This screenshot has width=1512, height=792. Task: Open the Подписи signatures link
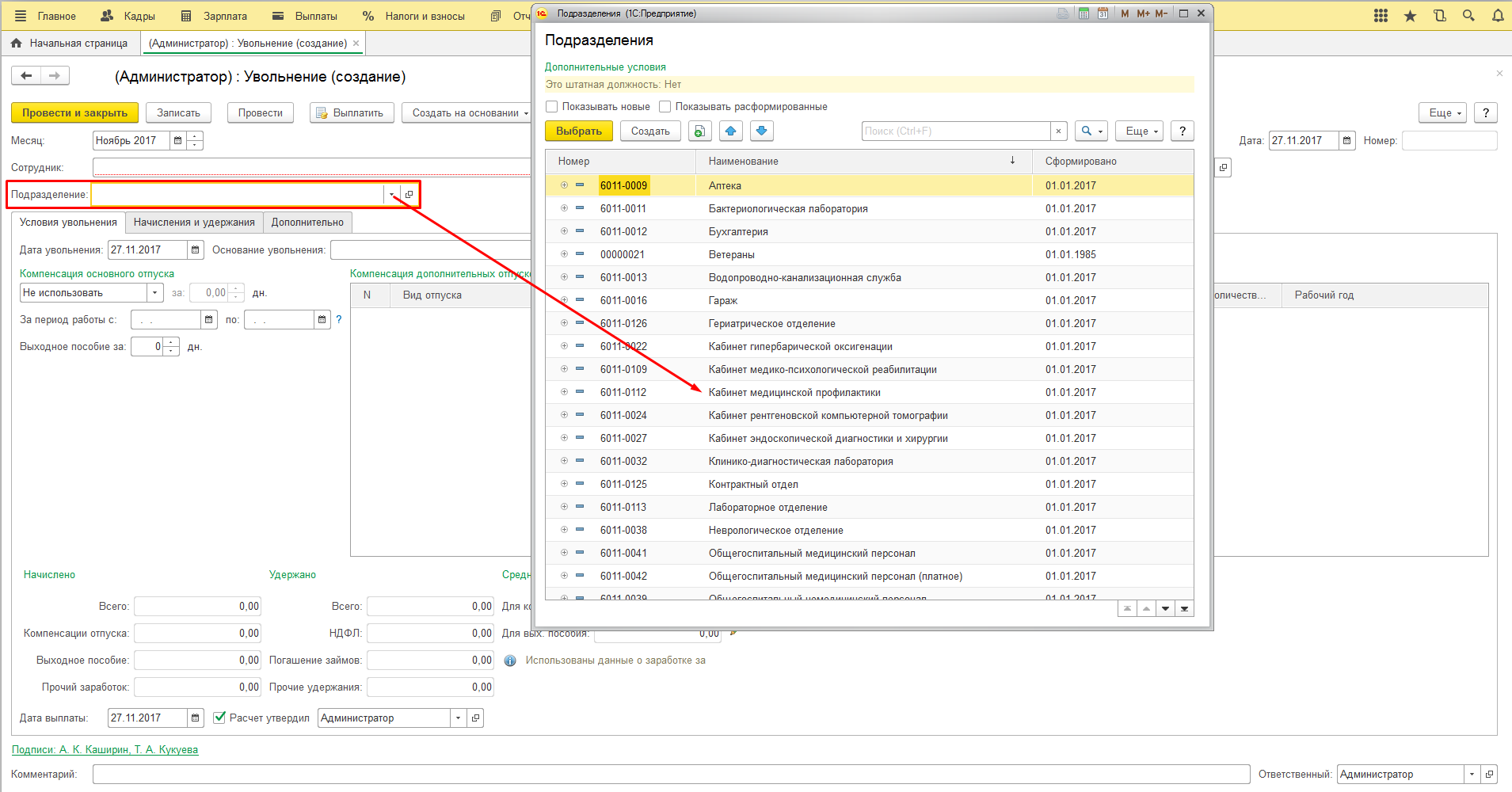(x=105, y=750)
